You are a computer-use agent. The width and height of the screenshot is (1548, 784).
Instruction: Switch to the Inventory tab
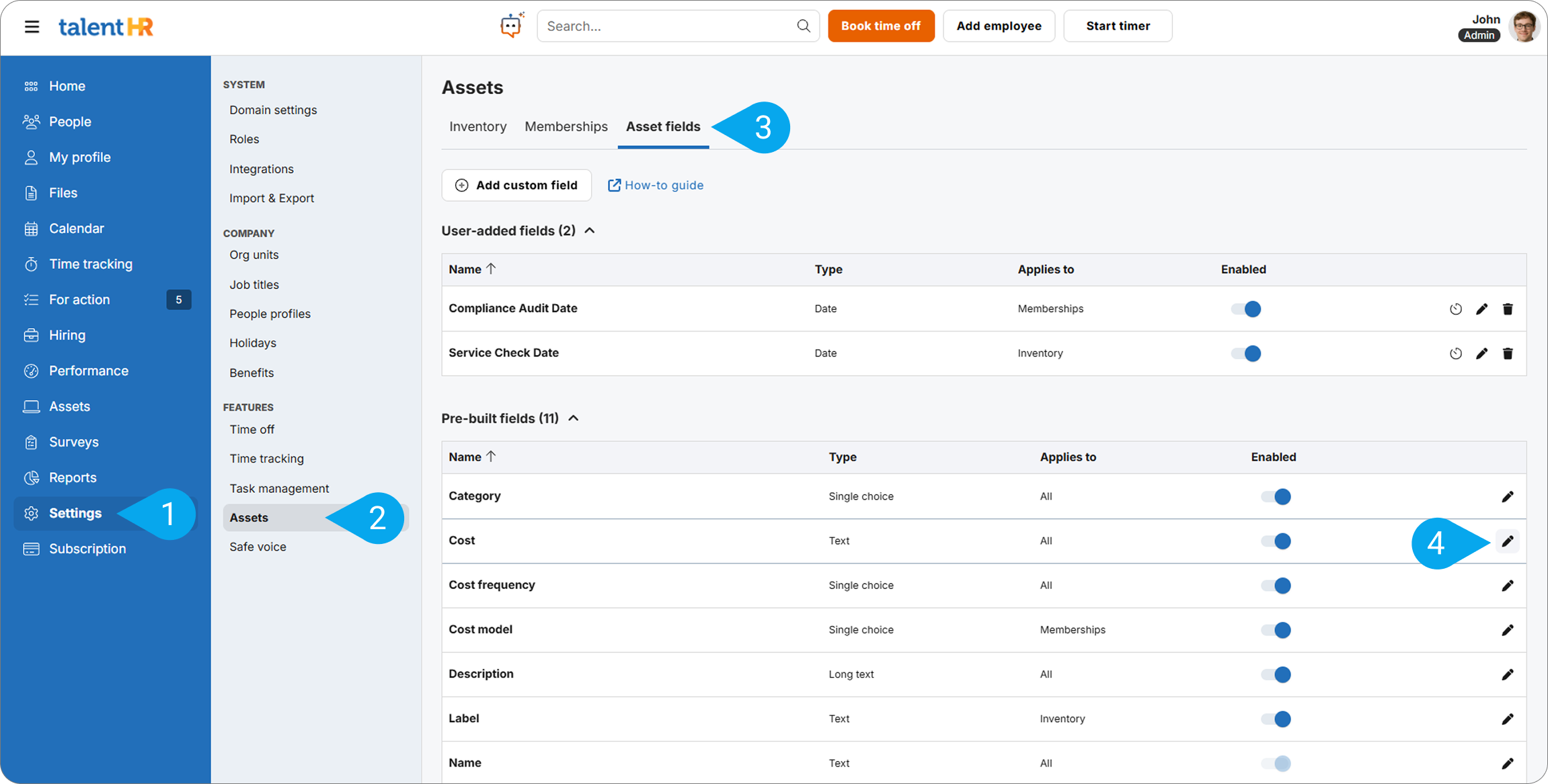pos(477,126)
